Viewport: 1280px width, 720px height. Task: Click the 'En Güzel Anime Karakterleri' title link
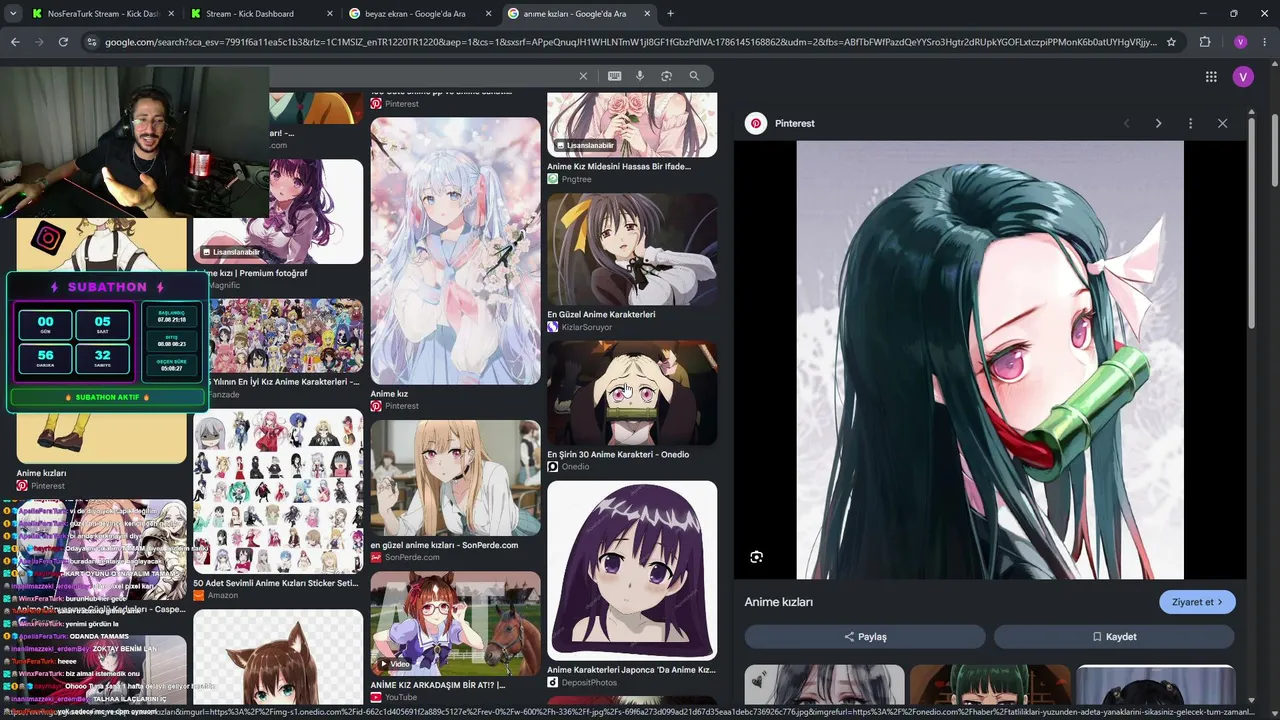coord(601,314)
